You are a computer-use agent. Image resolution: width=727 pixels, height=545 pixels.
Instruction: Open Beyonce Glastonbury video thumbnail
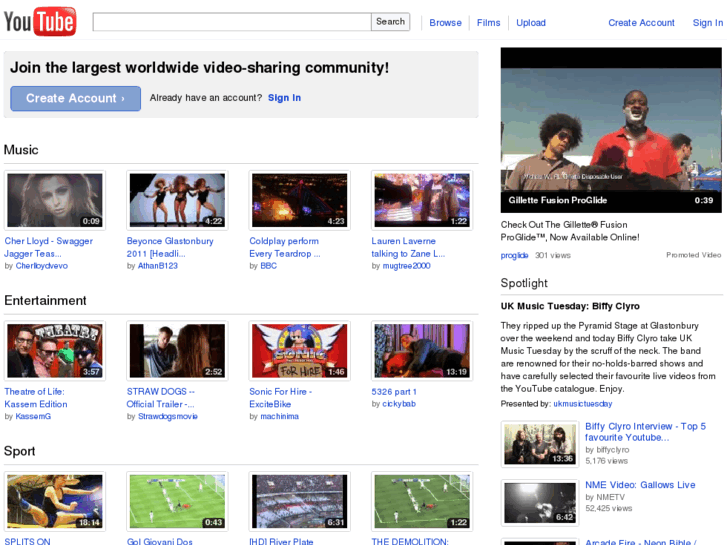(x=177, y=200)
